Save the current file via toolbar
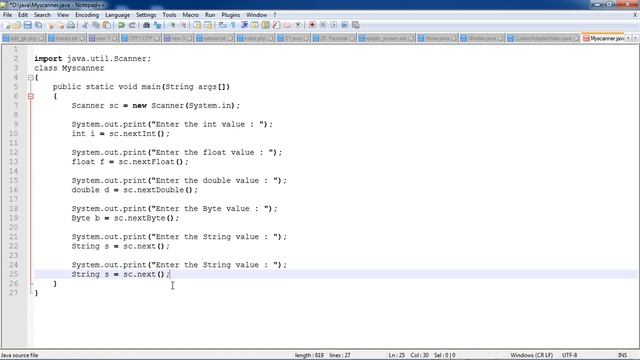The image size is (640, 360). pos(27,25)
